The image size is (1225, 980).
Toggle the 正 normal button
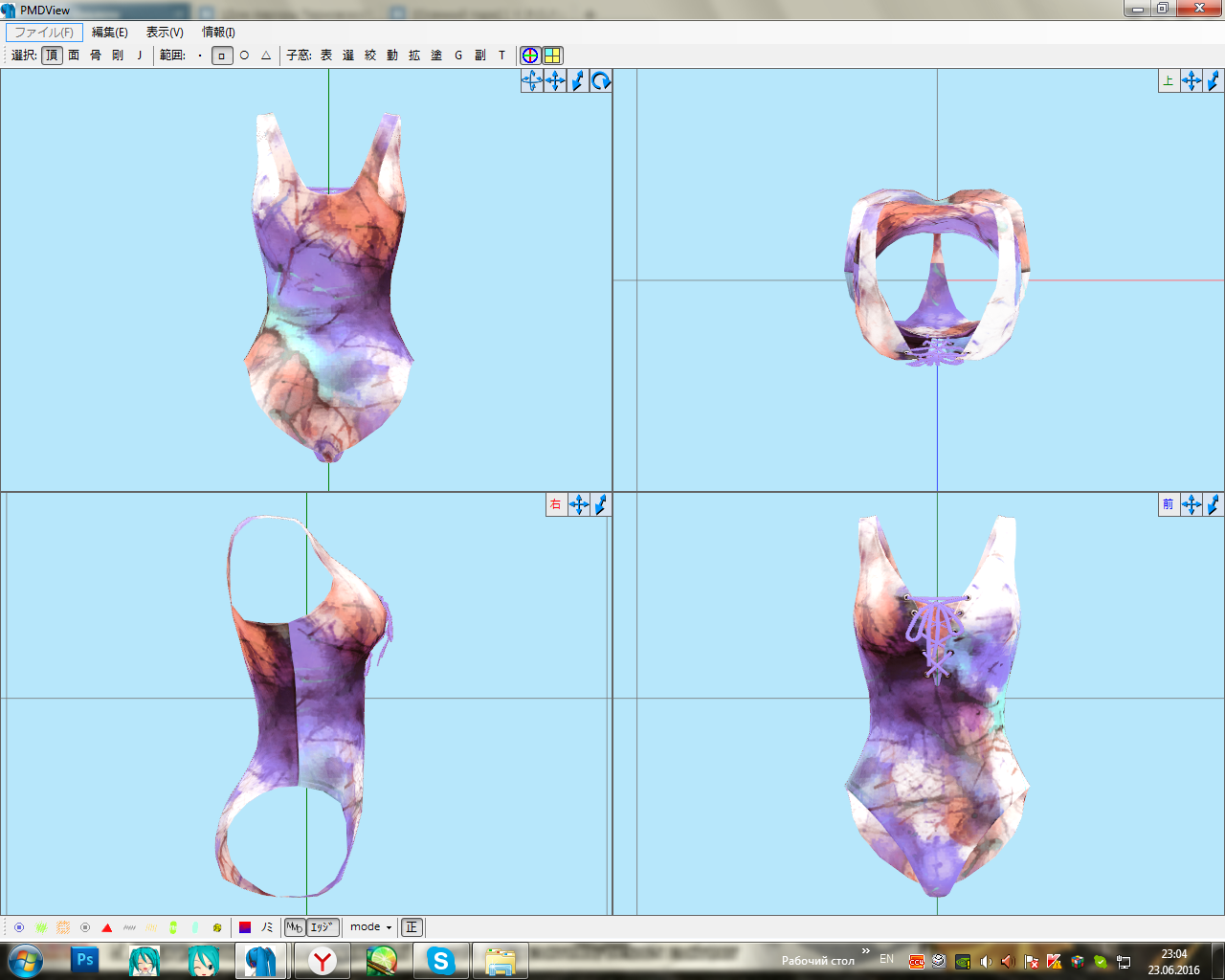tap(412, 927)
